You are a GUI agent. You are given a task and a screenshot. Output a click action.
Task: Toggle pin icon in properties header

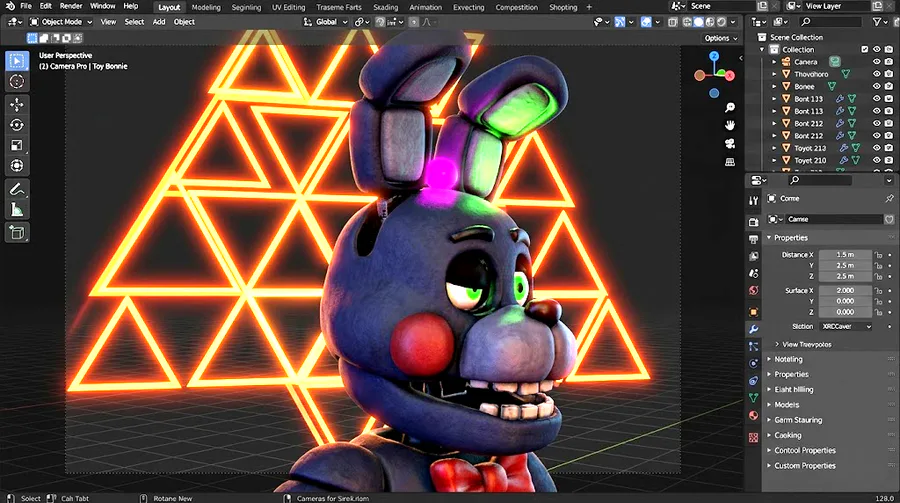[x=889, y=199]
